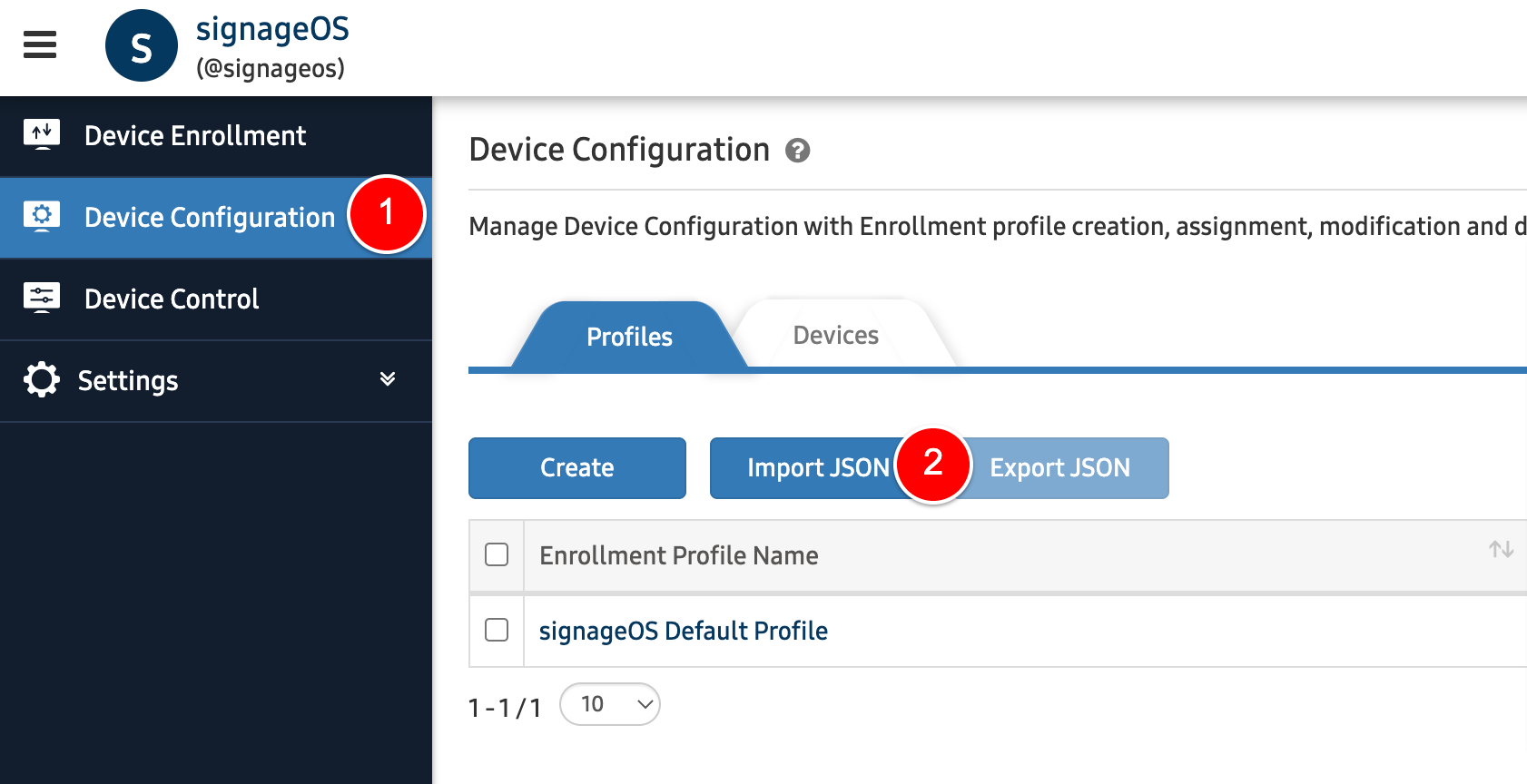Open the rows-per-page dropdown showing 10

609,704
